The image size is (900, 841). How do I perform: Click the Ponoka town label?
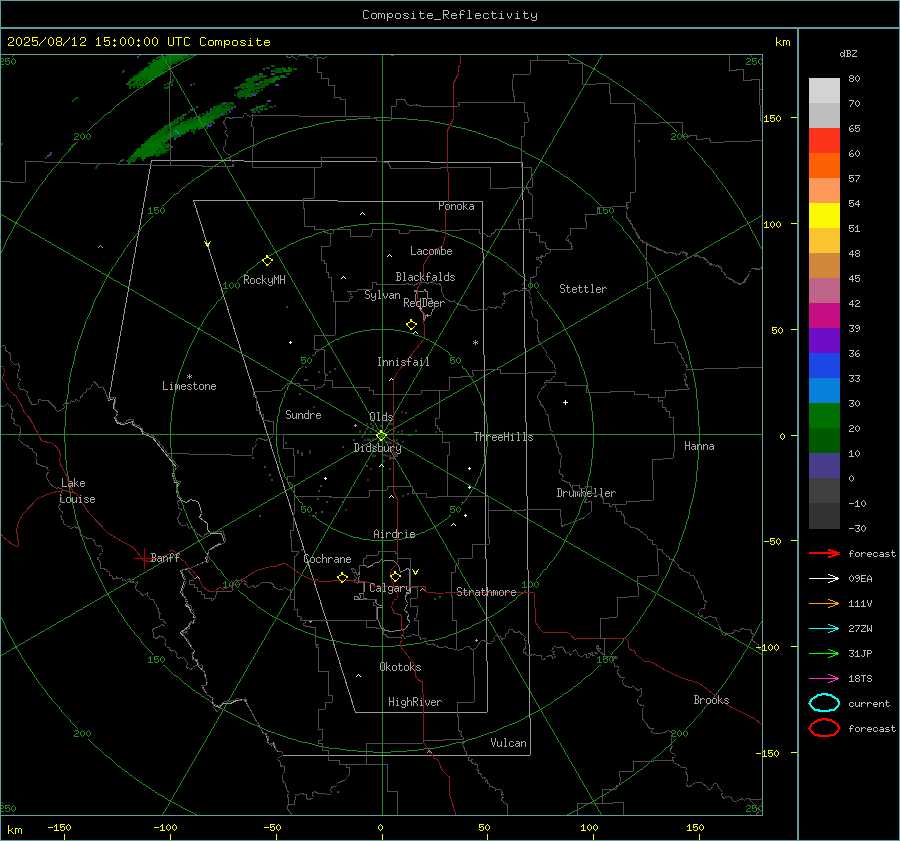coord(456,206)
